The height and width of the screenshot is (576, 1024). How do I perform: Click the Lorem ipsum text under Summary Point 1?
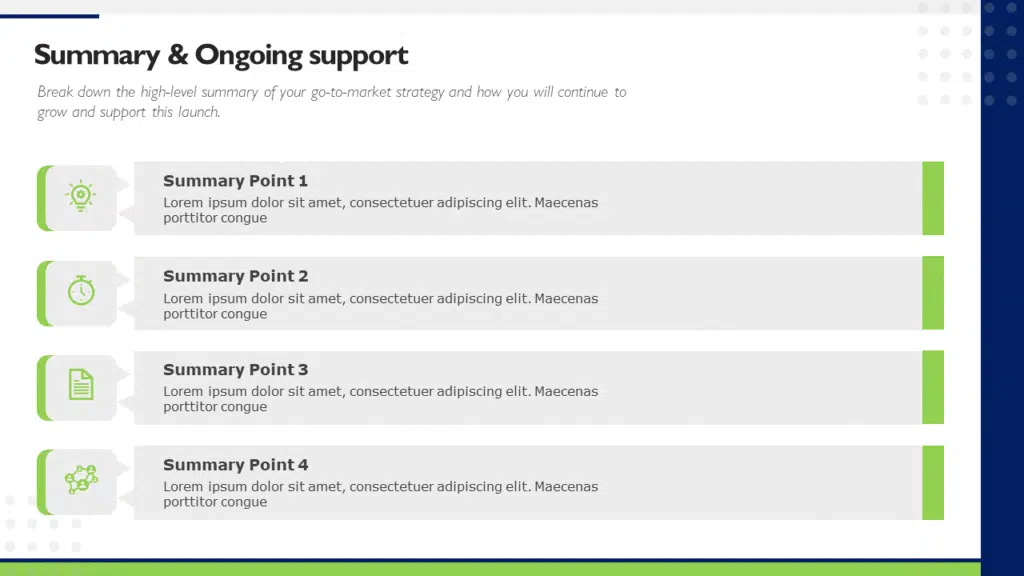pos(380,210)
